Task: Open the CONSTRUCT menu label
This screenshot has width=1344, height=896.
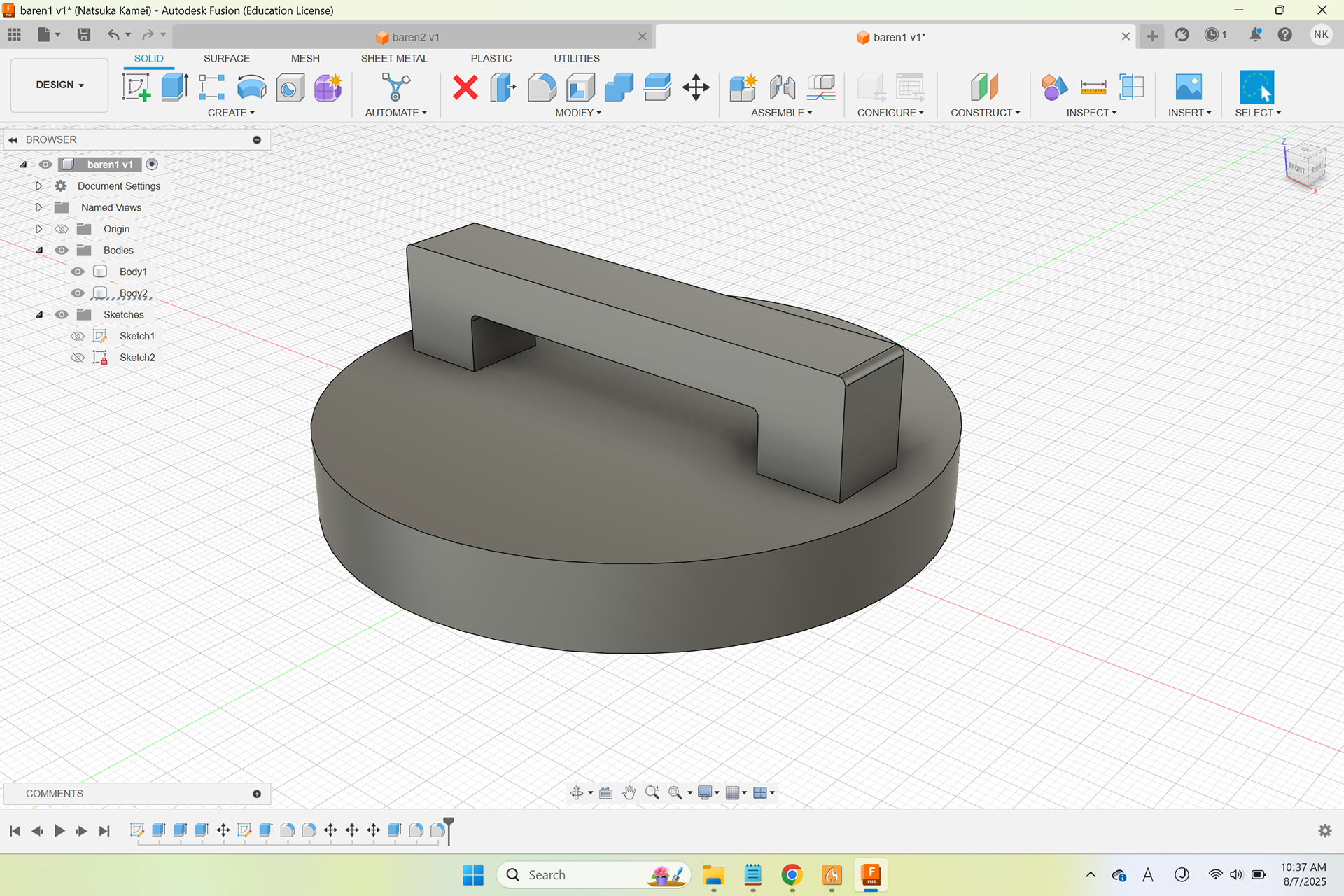Action: click(985, 113)
